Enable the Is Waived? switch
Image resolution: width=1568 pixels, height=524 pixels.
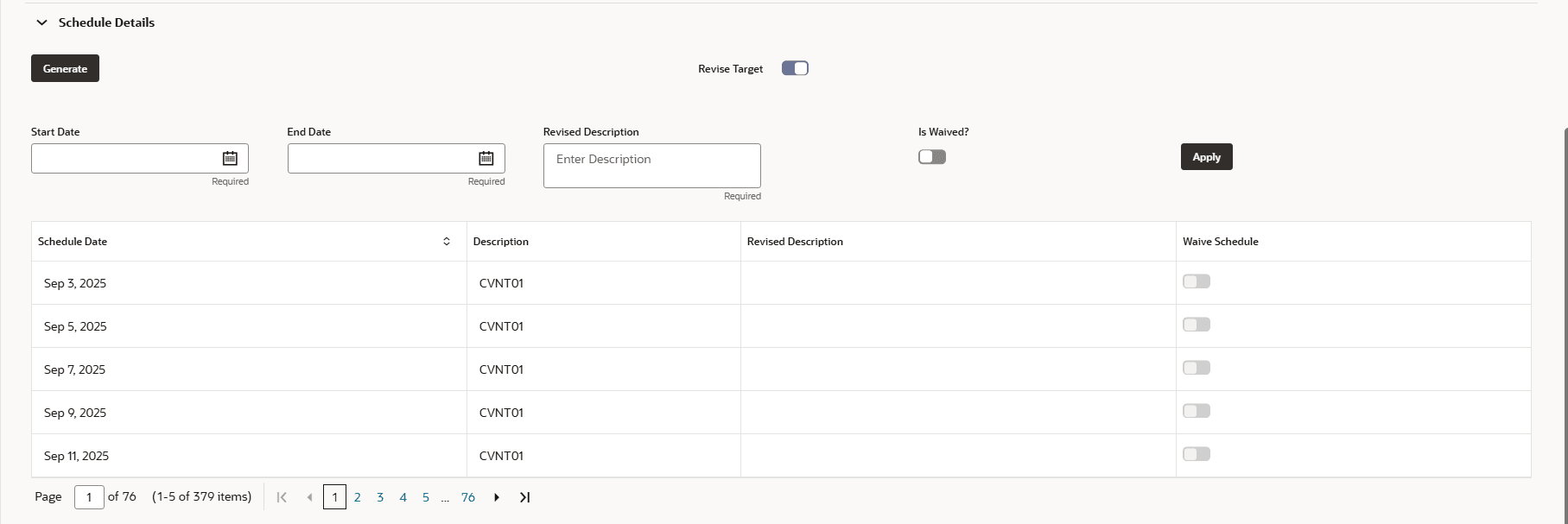click(x=932, y=157)
